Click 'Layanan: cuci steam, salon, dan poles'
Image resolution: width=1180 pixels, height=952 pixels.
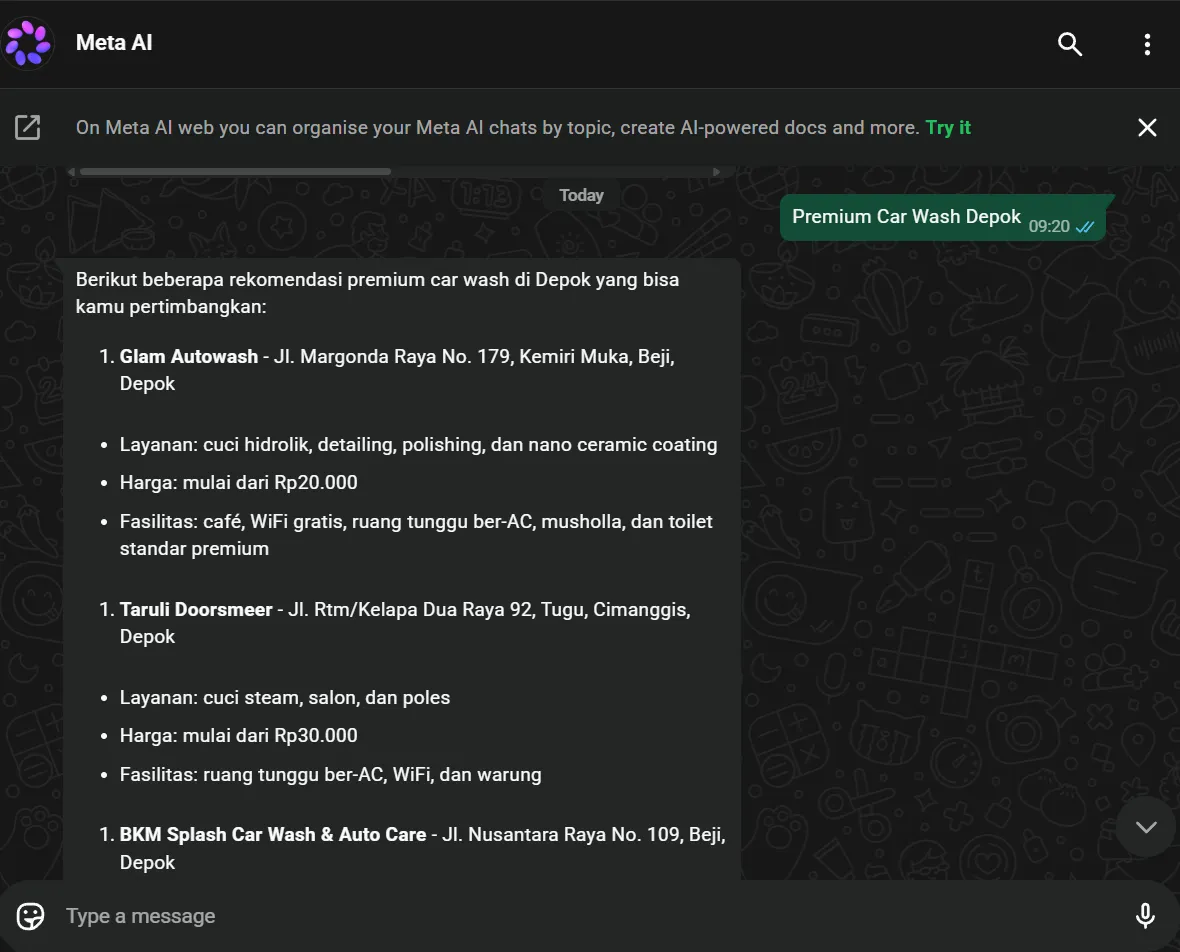pyautogui.click(x=284, y=698)
